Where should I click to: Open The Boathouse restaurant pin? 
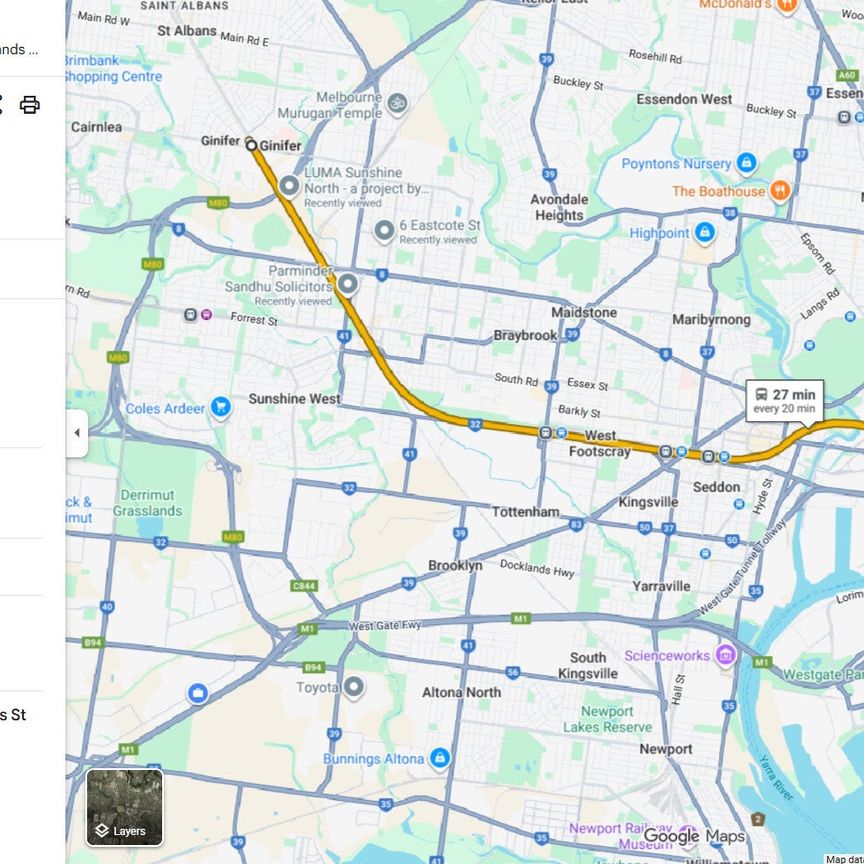pyautogui.click(x=780, y=191)
